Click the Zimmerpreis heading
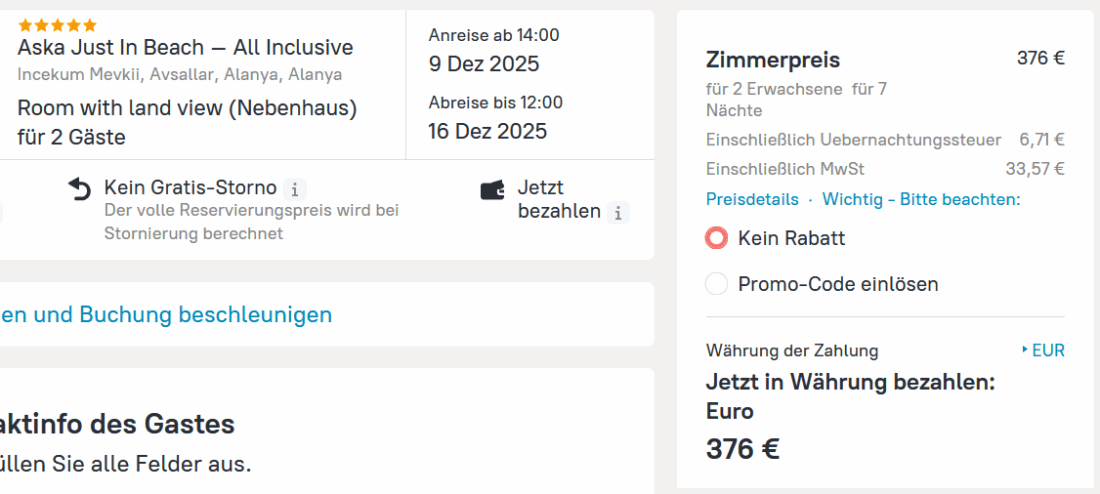 (x=773, y=60)
